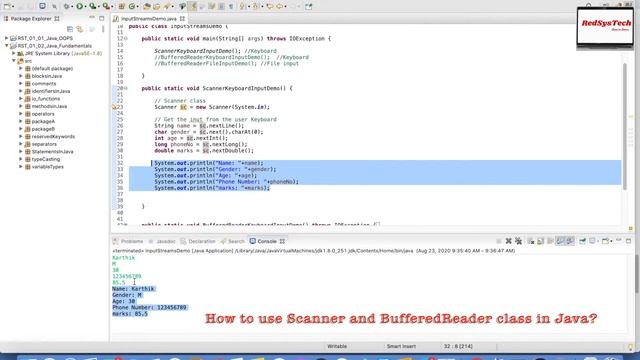Click the Open Type toolbar icon

[x=147, y=6]
